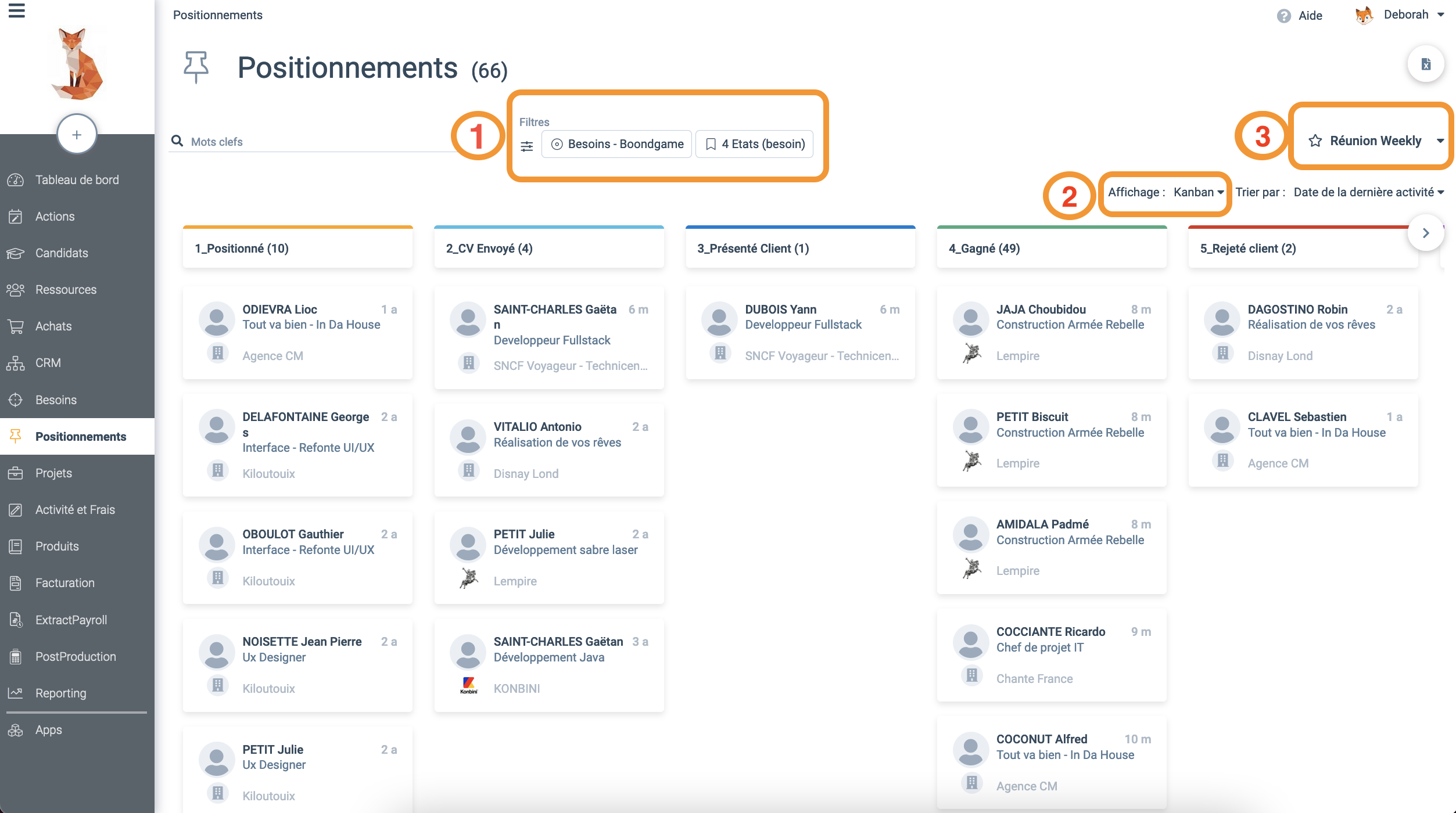
Task: Click the magnifier search icon
Action: (177, 141)
